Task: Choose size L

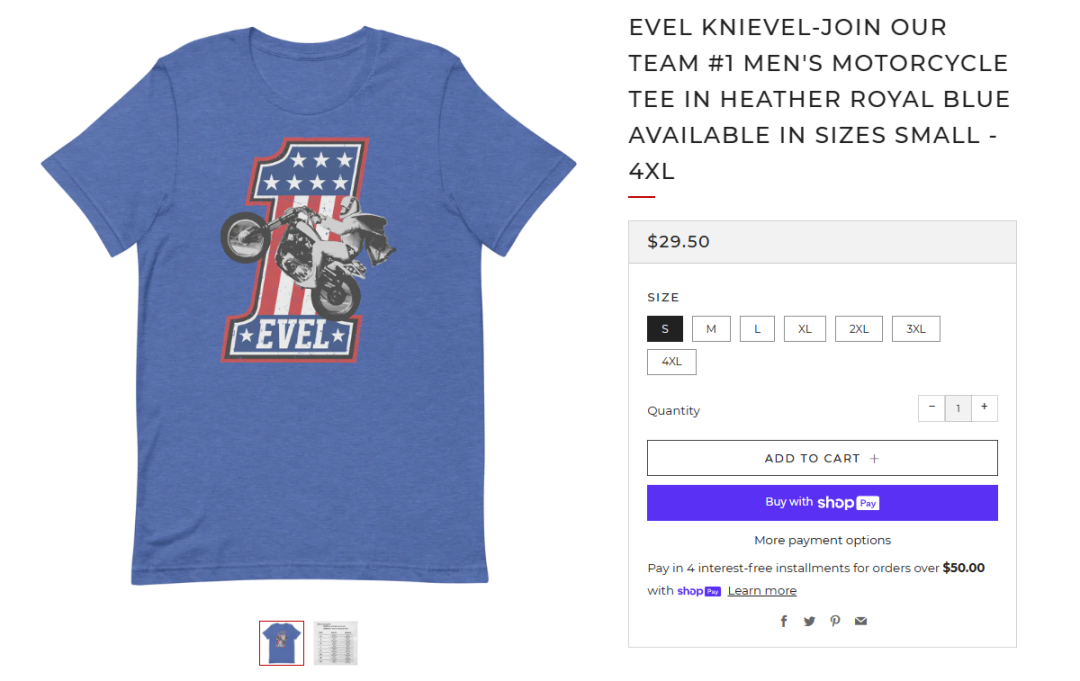Action: pos(757,329)
